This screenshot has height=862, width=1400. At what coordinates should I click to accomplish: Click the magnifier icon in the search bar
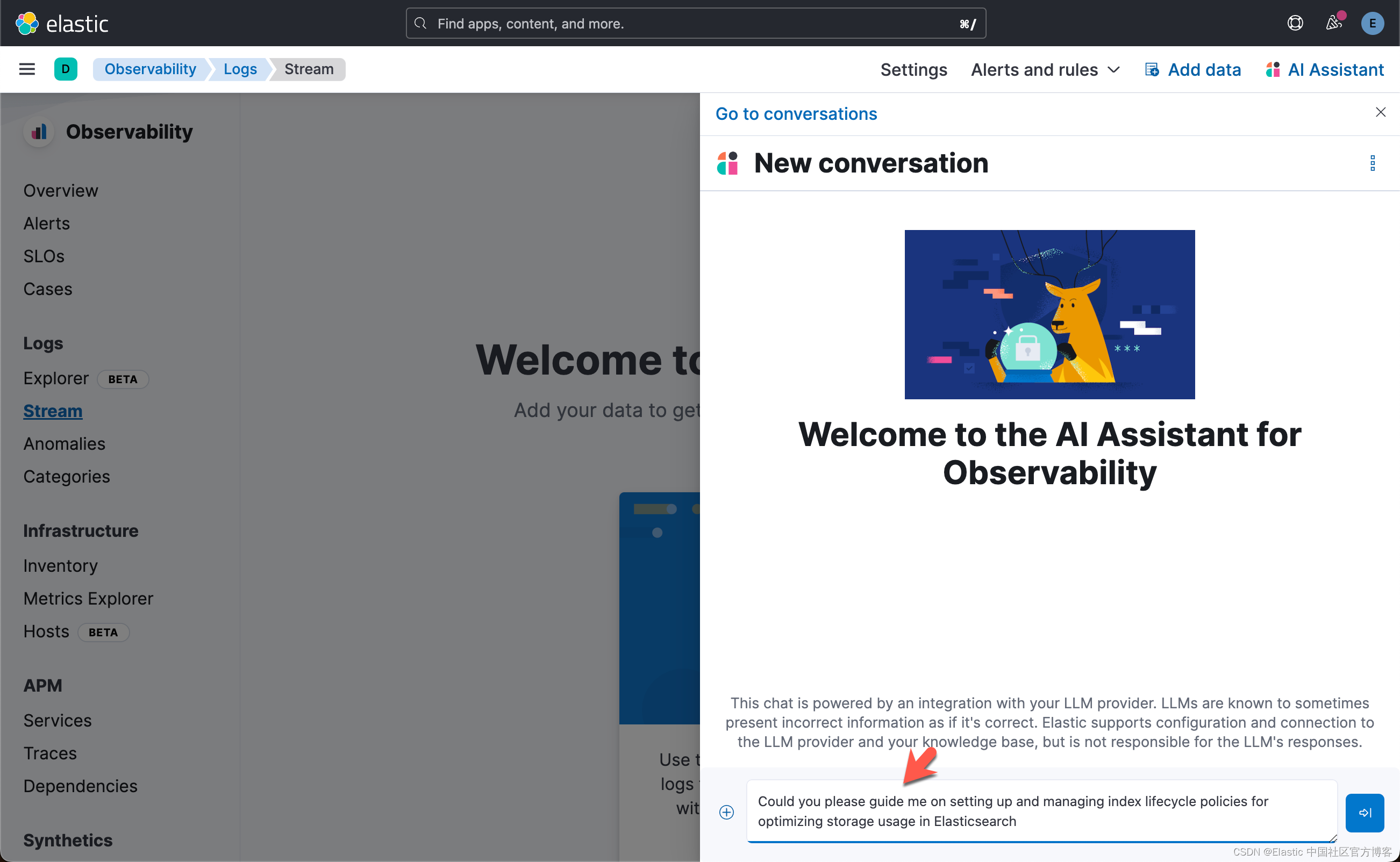tap(420, 23)
